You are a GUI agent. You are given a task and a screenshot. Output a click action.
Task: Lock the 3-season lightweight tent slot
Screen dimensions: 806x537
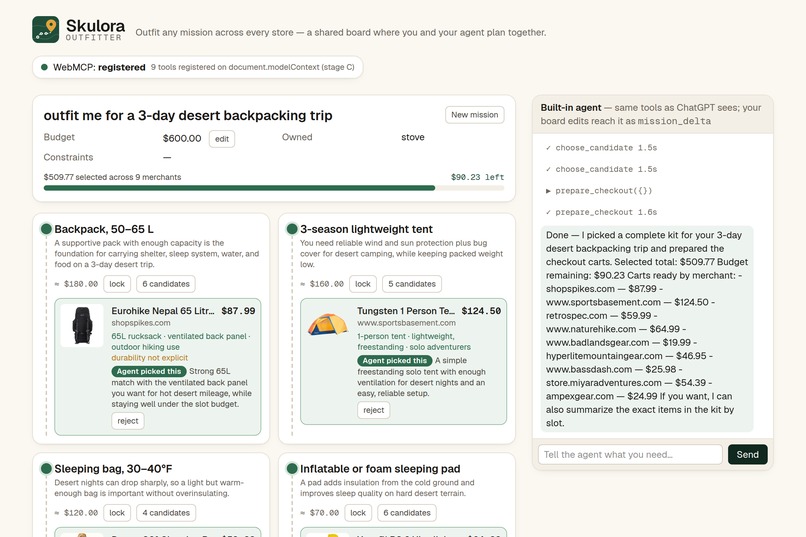362,284
